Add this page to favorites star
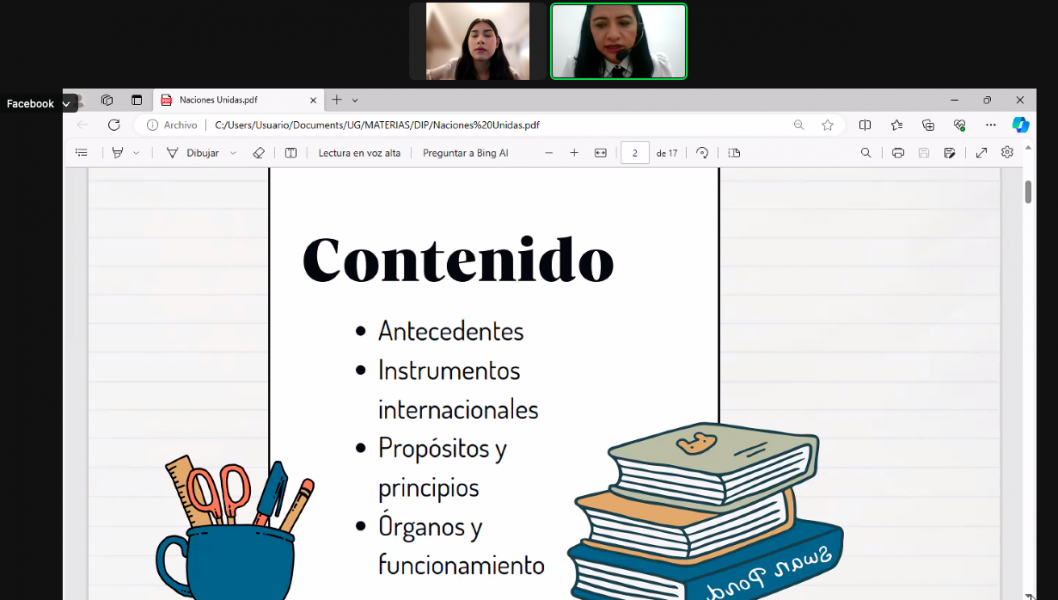The image size is (1058, 600). [827, 125]
